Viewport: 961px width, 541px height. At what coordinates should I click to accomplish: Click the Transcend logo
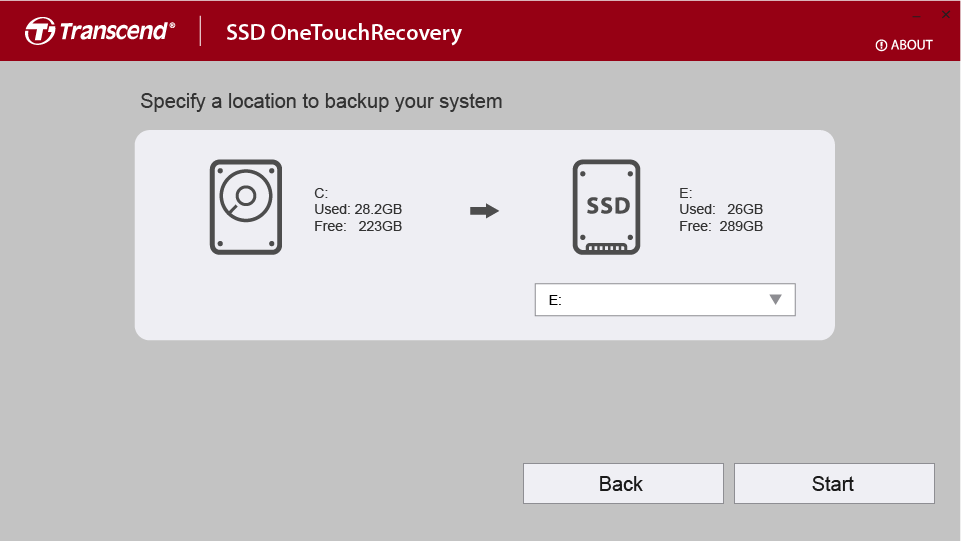click(x=100, y=31)
